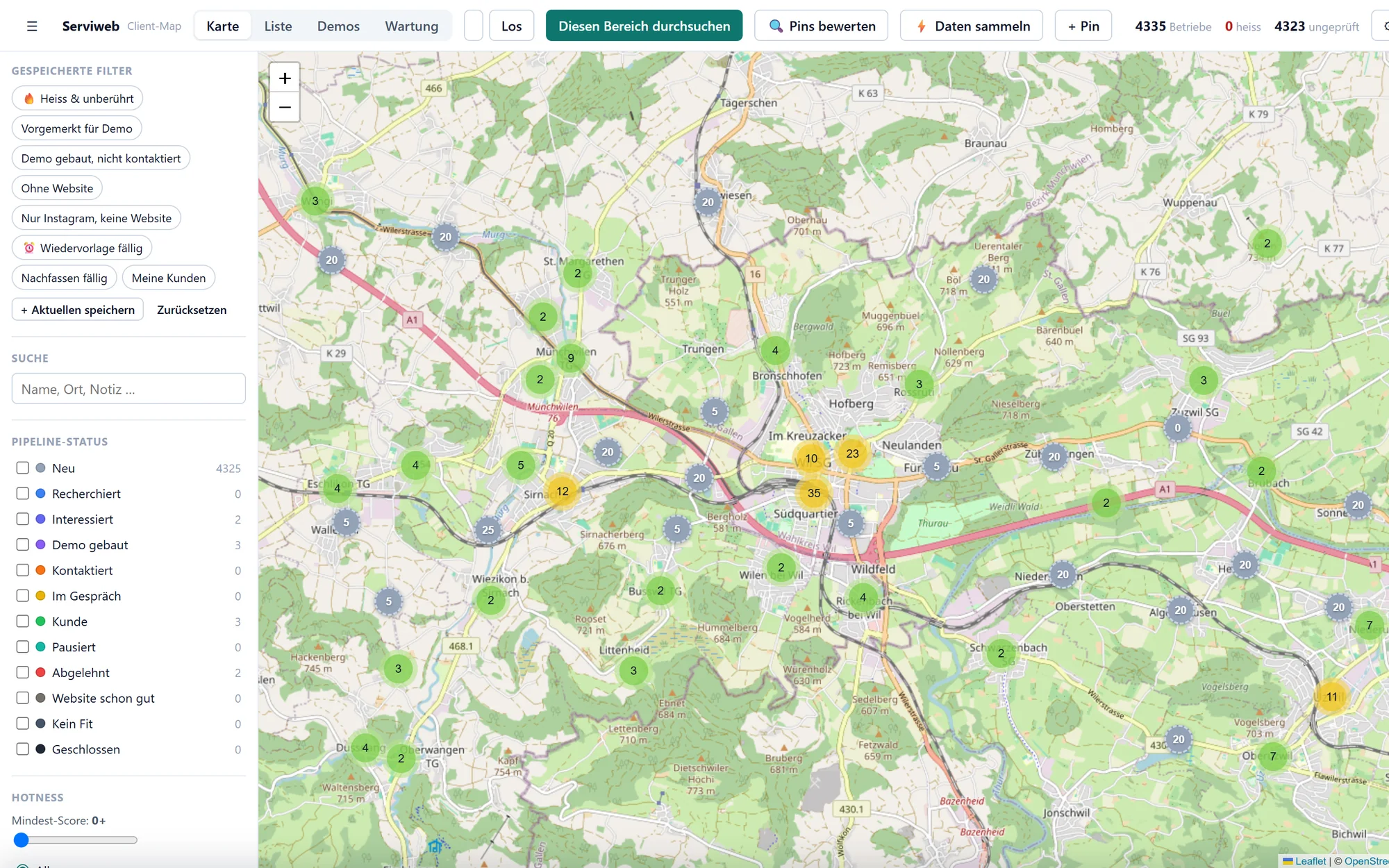Image resolution: width=1389 pixels, height=868 pixels.
Task: Click the Serviweb logo text
Action: pos(91,26)
